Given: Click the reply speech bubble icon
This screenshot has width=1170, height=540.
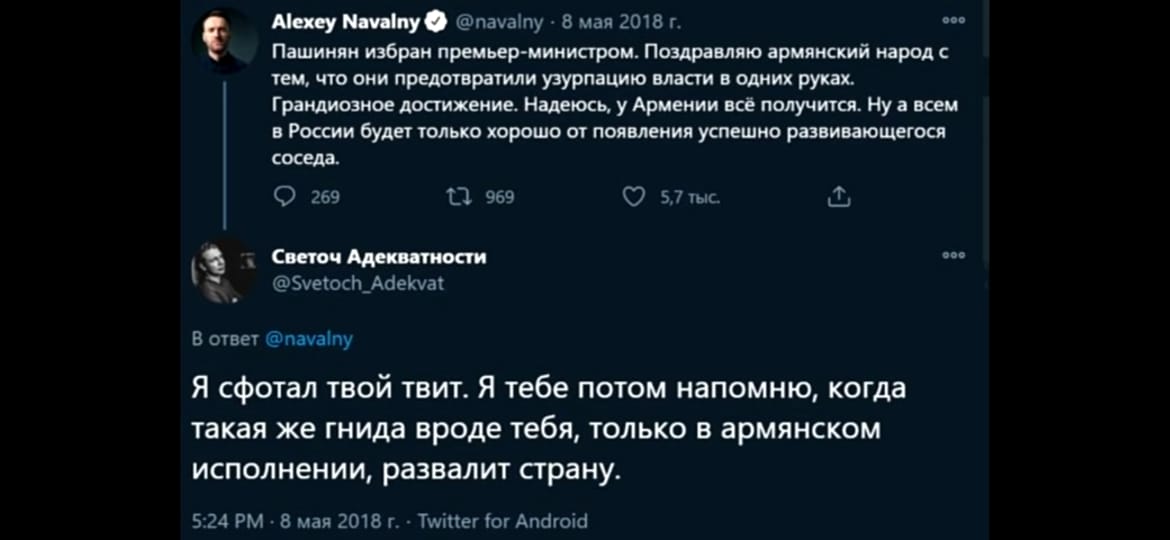Looking at the screenshot, I should point(281,198).
